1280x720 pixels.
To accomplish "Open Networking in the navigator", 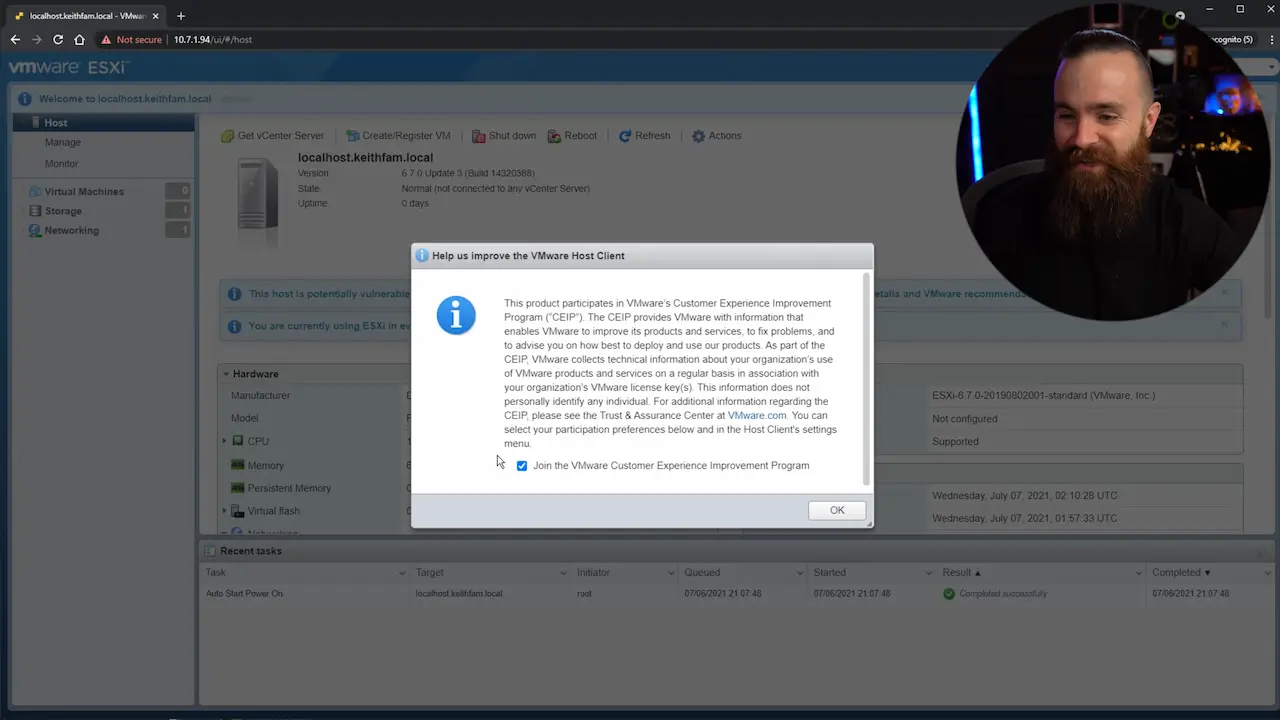I will pyautogui.click(x=71, y=230).
